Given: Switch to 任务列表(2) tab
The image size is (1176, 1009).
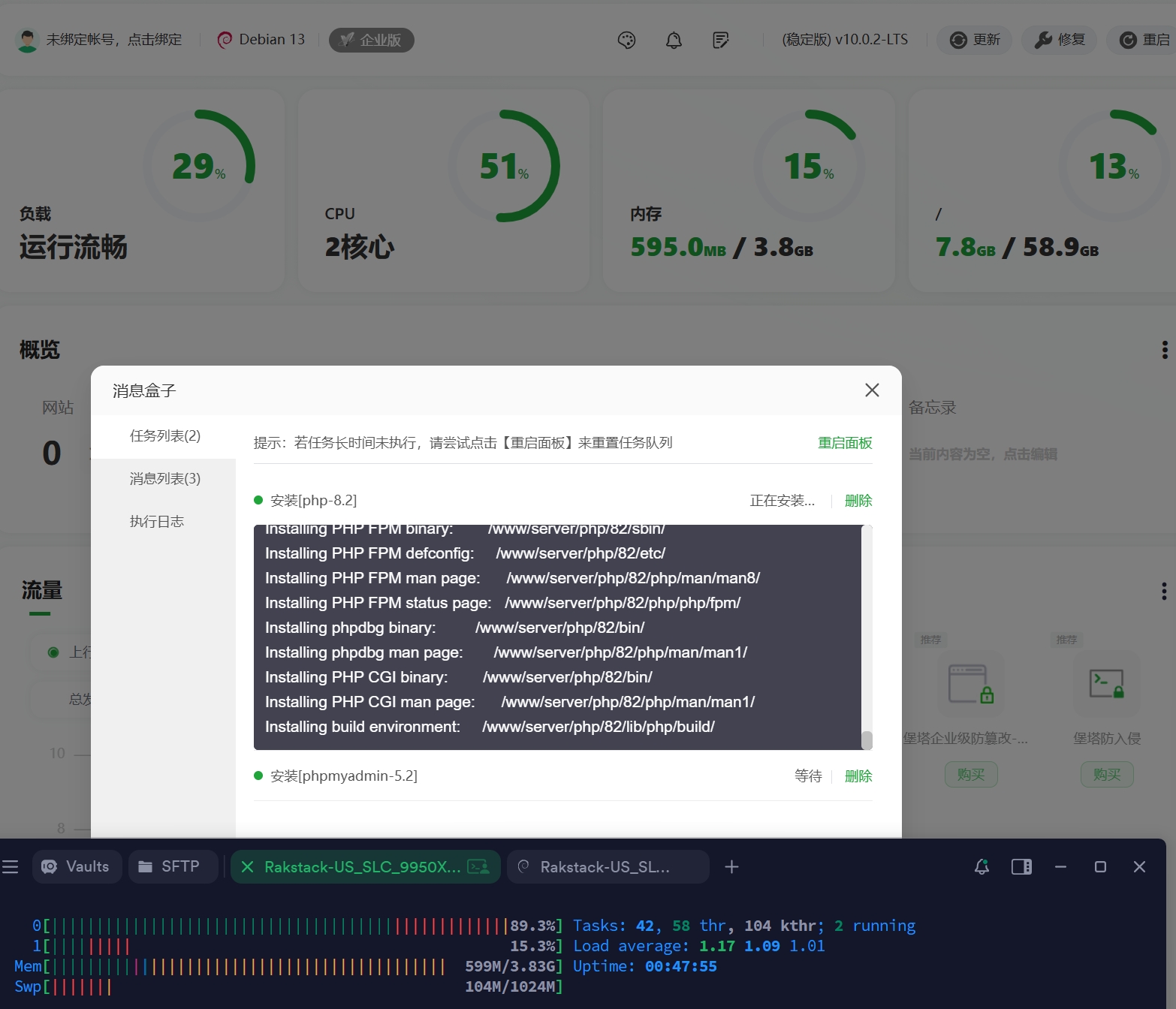Looking at the screenshot, I should point(164,436).
